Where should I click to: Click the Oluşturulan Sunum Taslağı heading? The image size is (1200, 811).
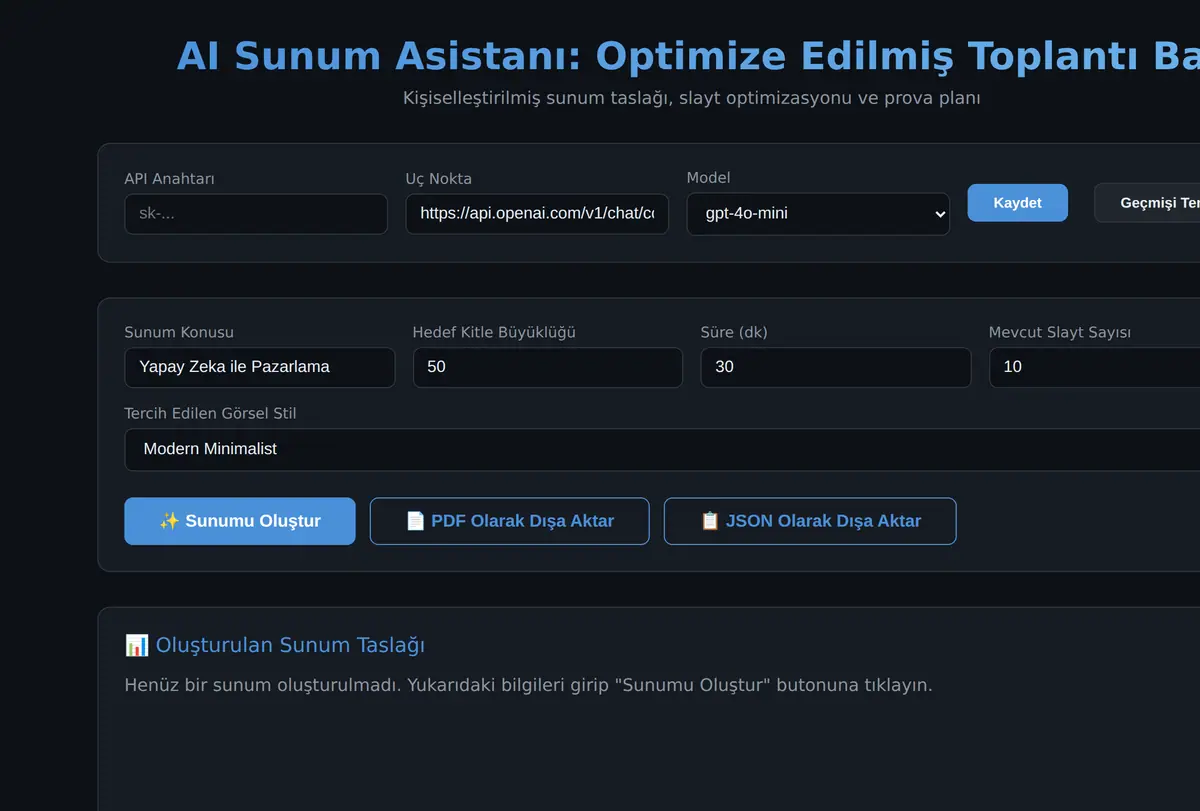(x=290, y=645)
